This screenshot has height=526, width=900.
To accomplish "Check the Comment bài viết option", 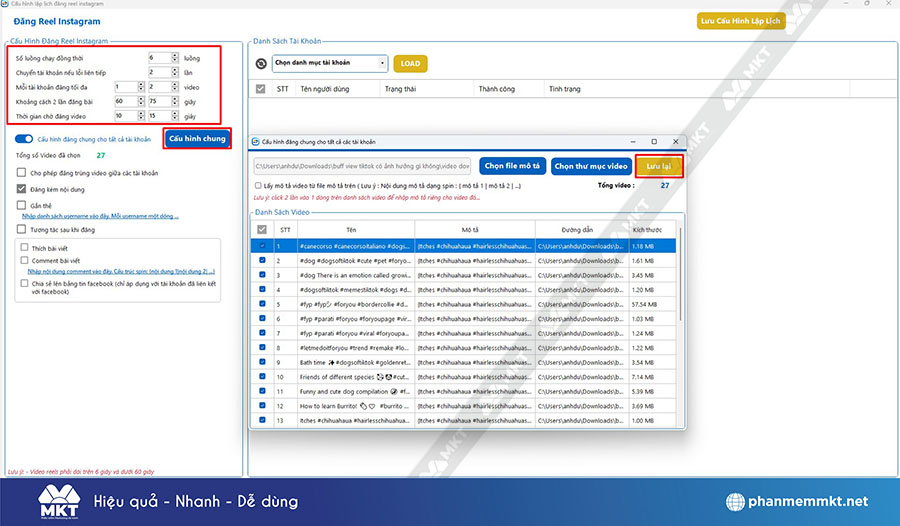I will point(24,260).
